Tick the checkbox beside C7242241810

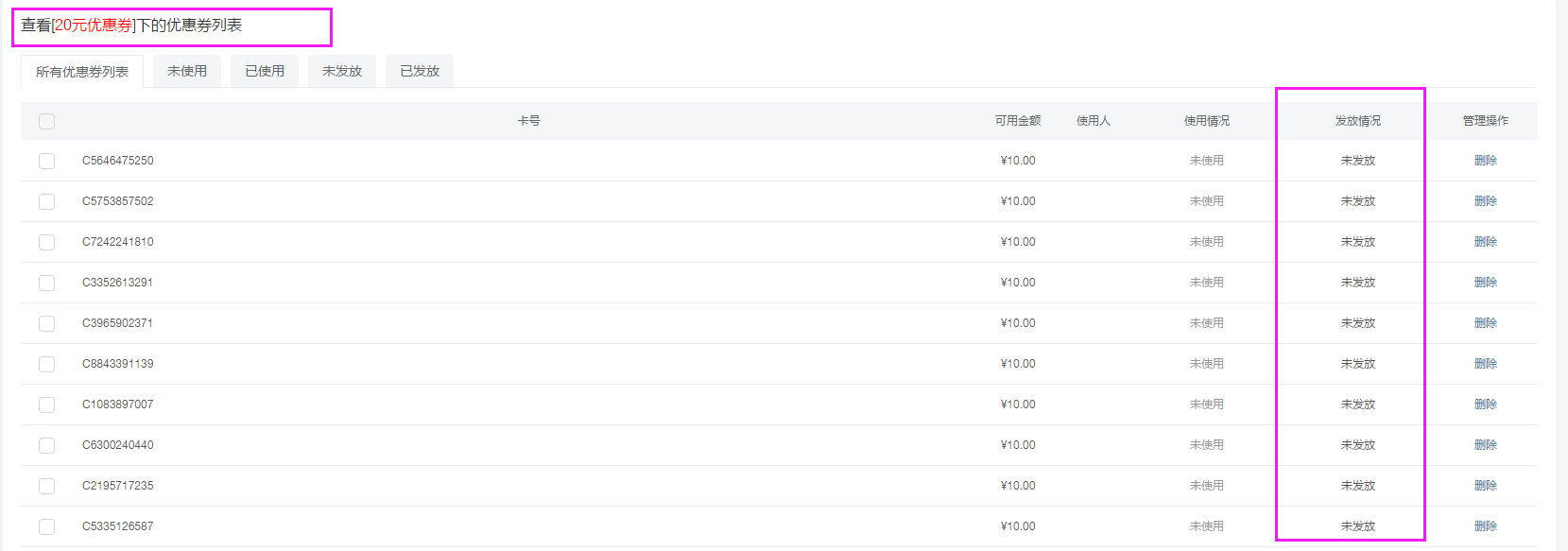pos(46,242)
